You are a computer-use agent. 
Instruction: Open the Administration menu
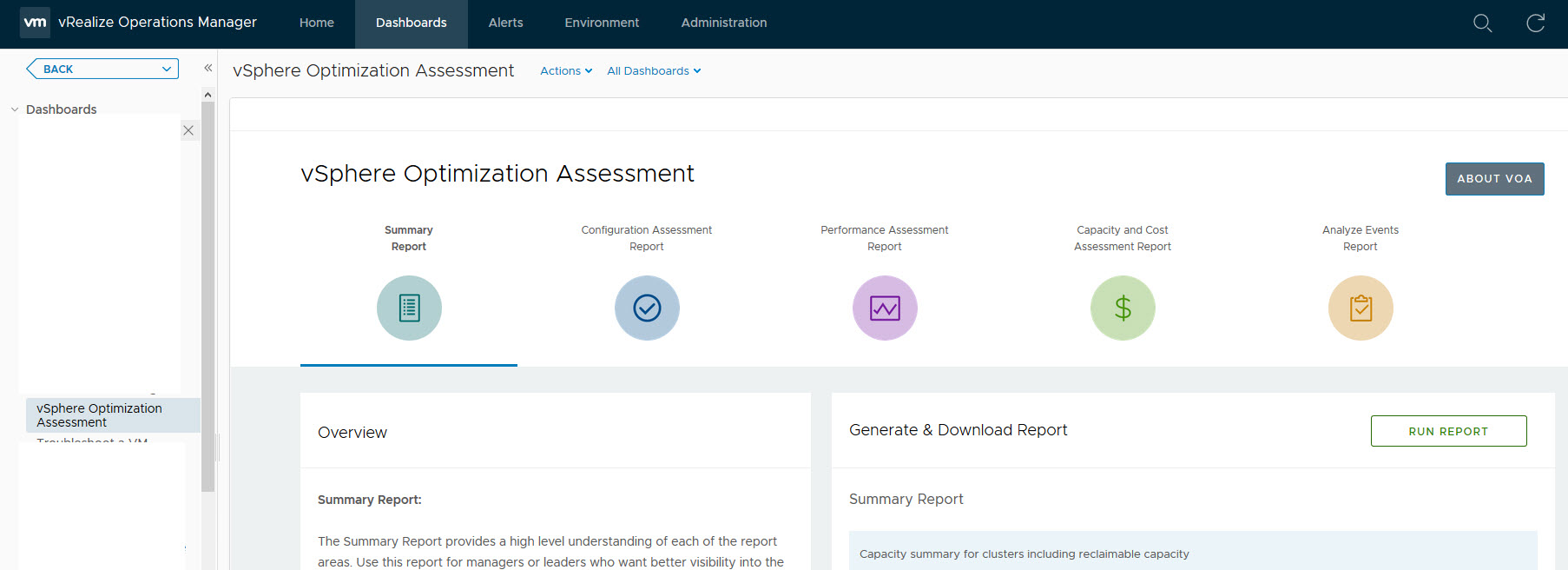click(723, 23)
